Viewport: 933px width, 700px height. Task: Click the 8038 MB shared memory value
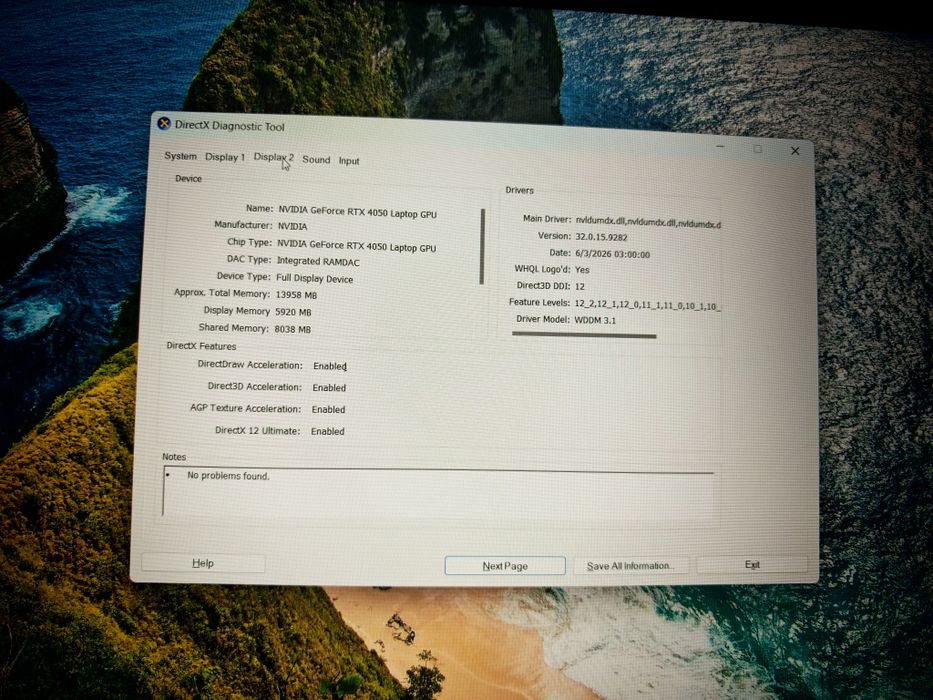coord(292,329)
